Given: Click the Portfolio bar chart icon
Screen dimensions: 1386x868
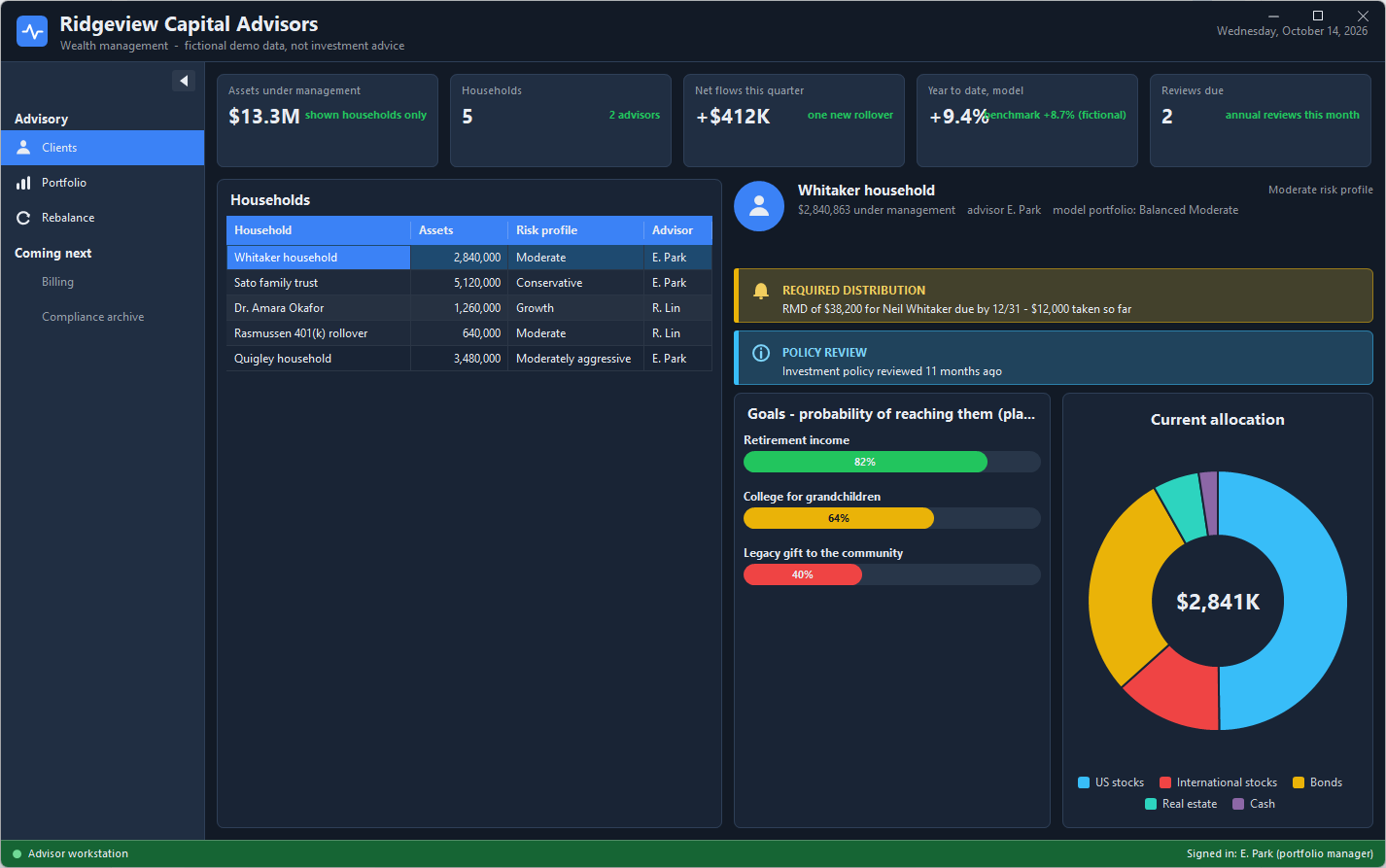Looking at the screenshot, I should click(x=23, y=183).
